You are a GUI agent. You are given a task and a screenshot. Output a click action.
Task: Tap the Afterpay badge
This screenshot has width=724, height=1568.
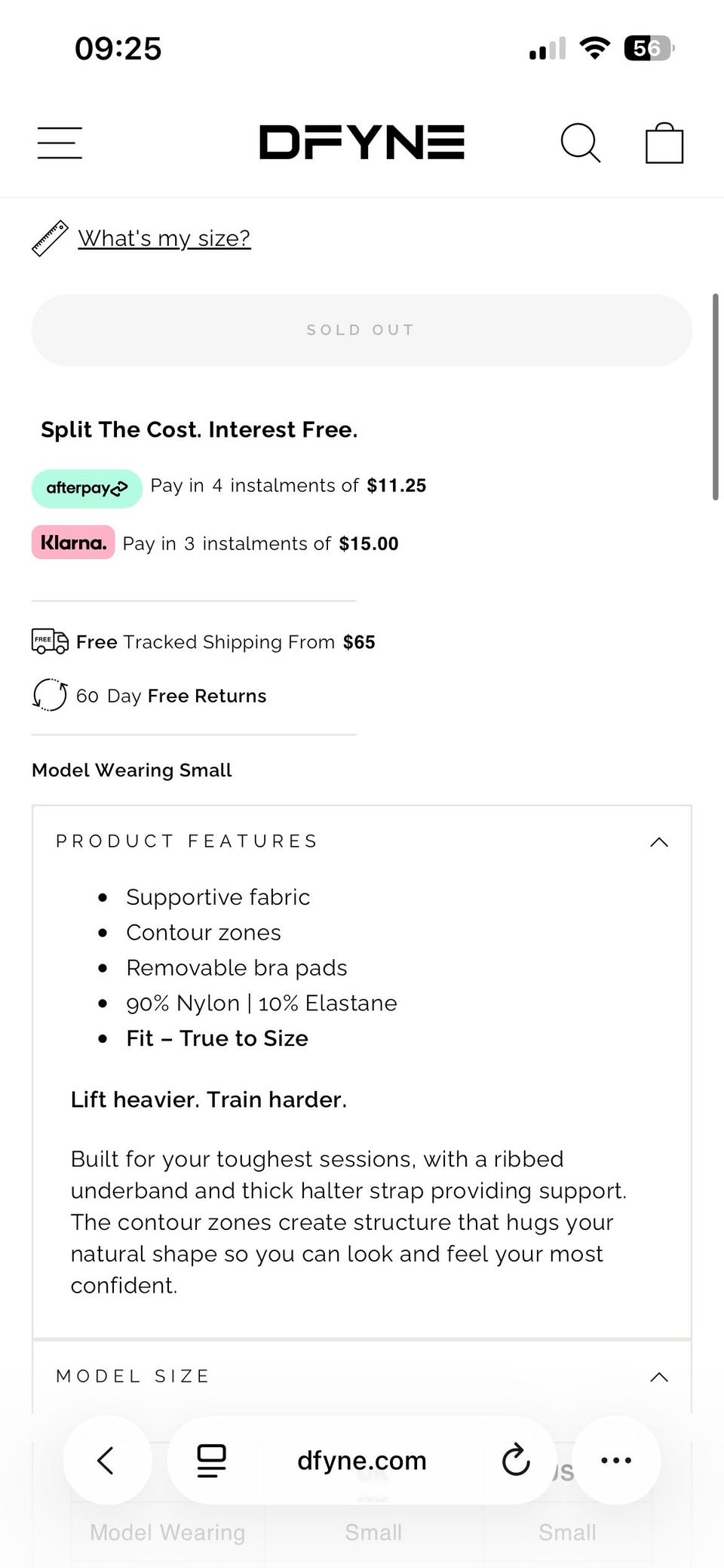coord(87,488)
